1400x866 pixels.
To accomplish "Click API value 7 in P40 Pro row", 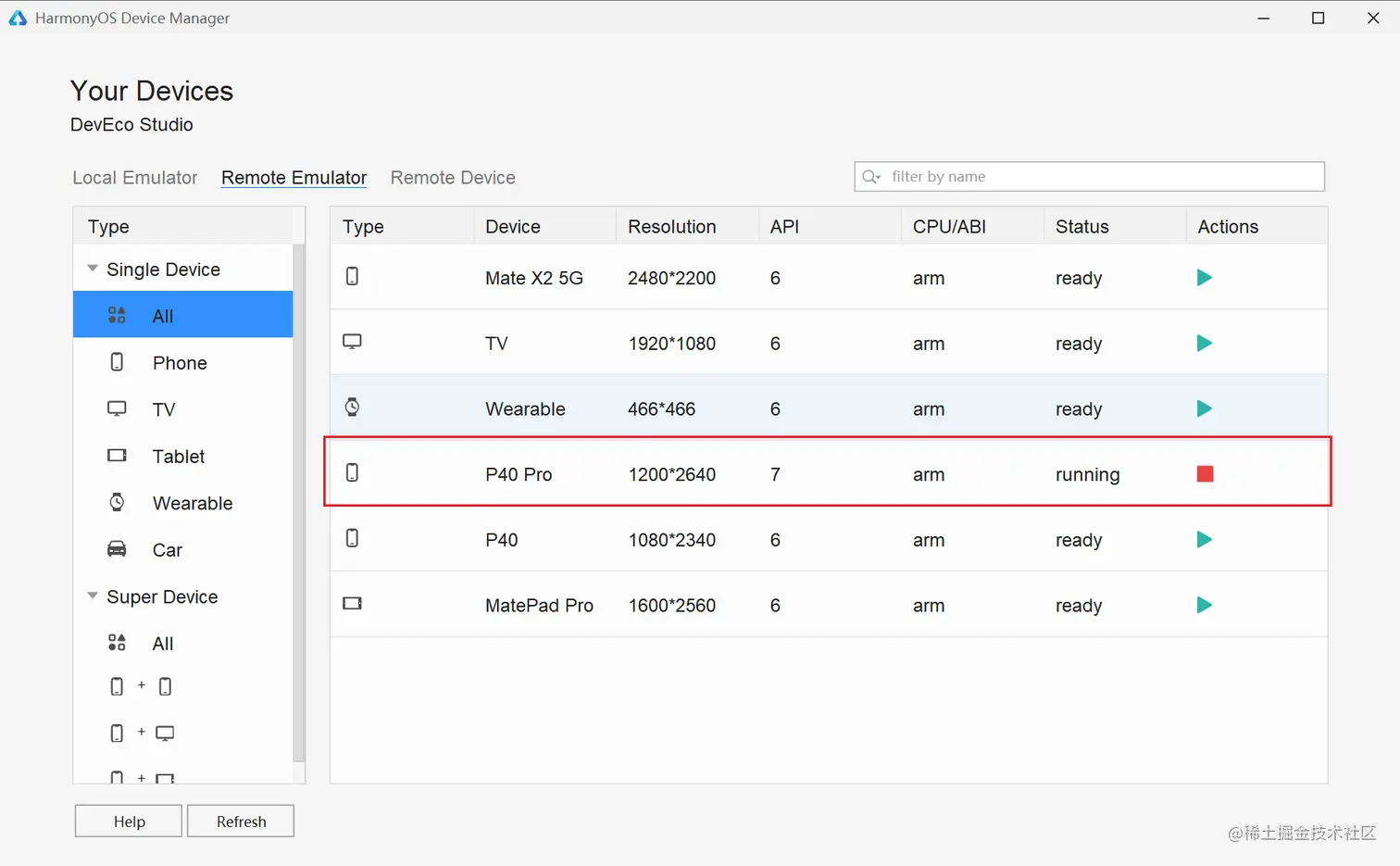I will (x=775, y=474).
